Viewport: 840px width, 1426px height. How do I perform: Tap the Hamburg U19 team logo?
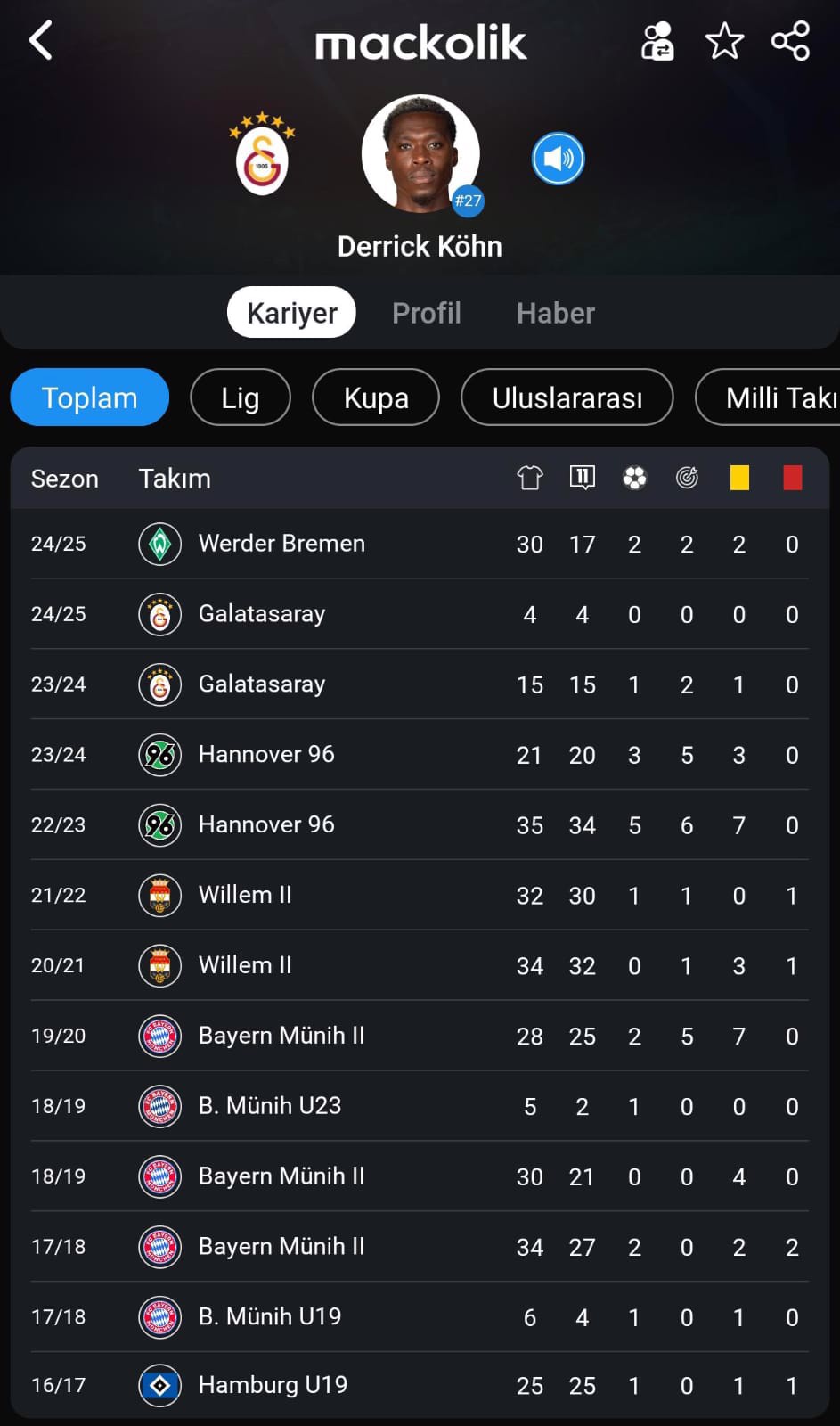pos(160,1385)
